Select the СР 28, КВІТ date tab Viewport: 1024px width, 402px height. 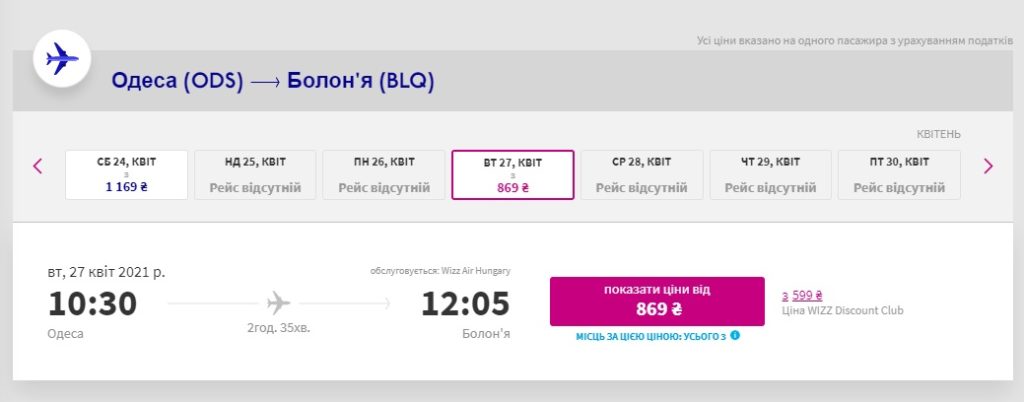642,175
